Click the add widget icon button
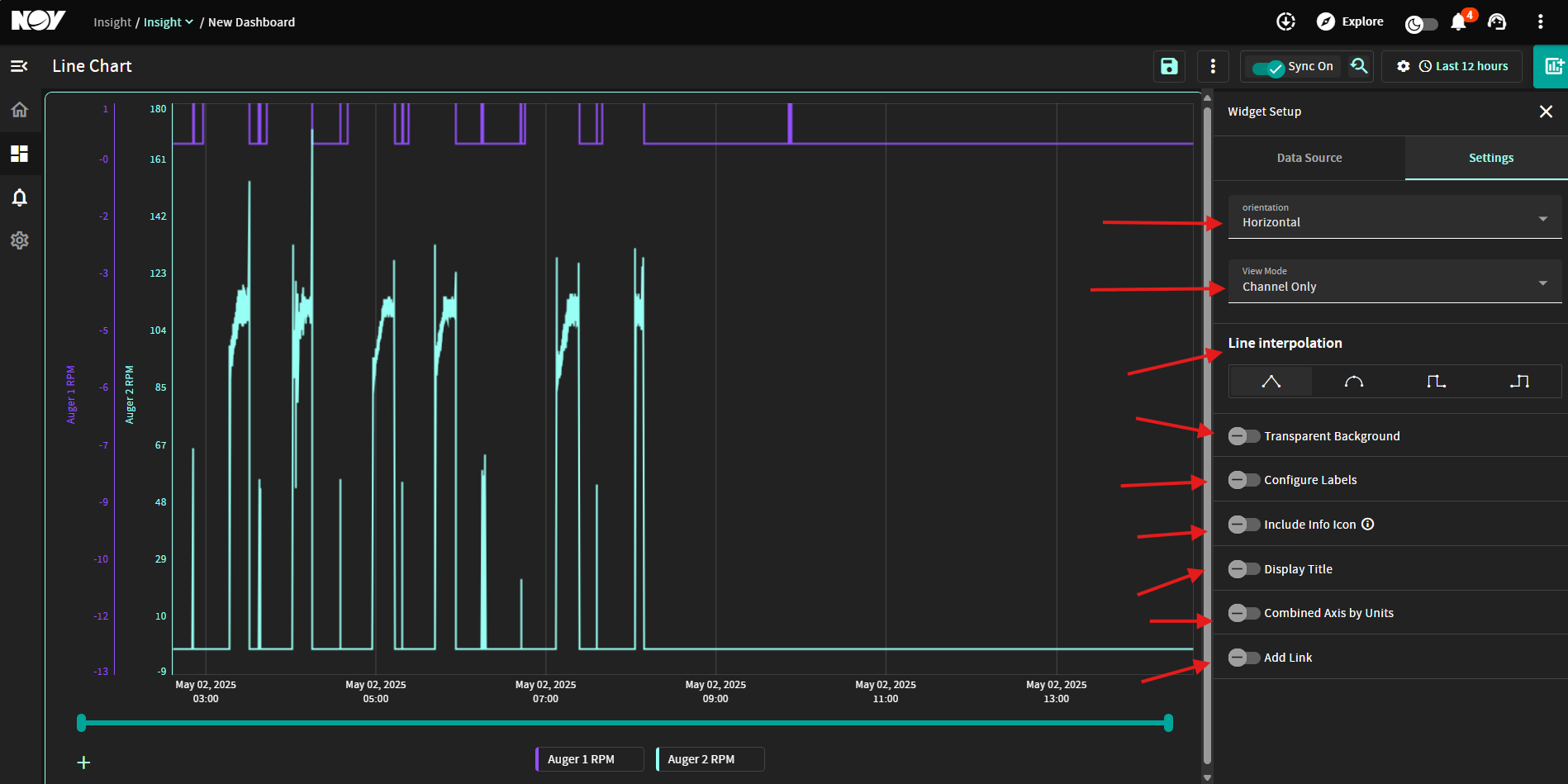Screen dimensions: 1568x784 pyautogui.click(x=1551, y=66)
